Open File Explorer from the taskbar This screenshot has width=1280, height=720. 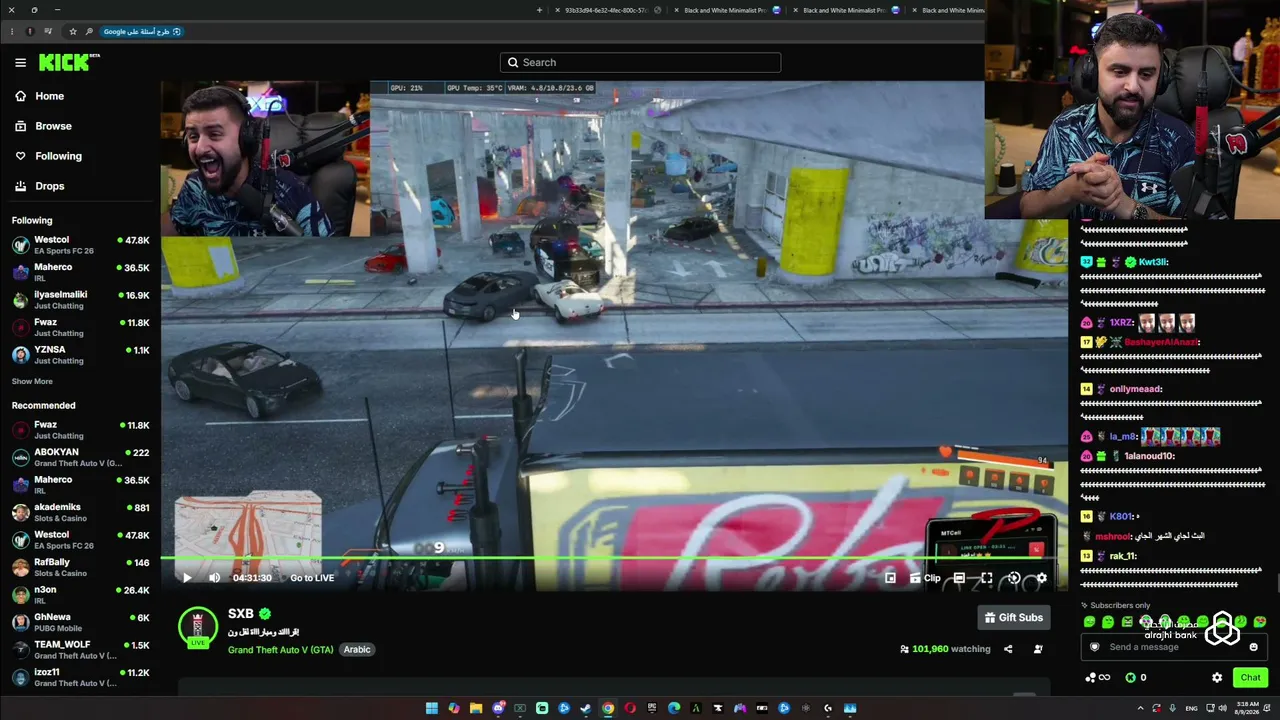point(476,708)
